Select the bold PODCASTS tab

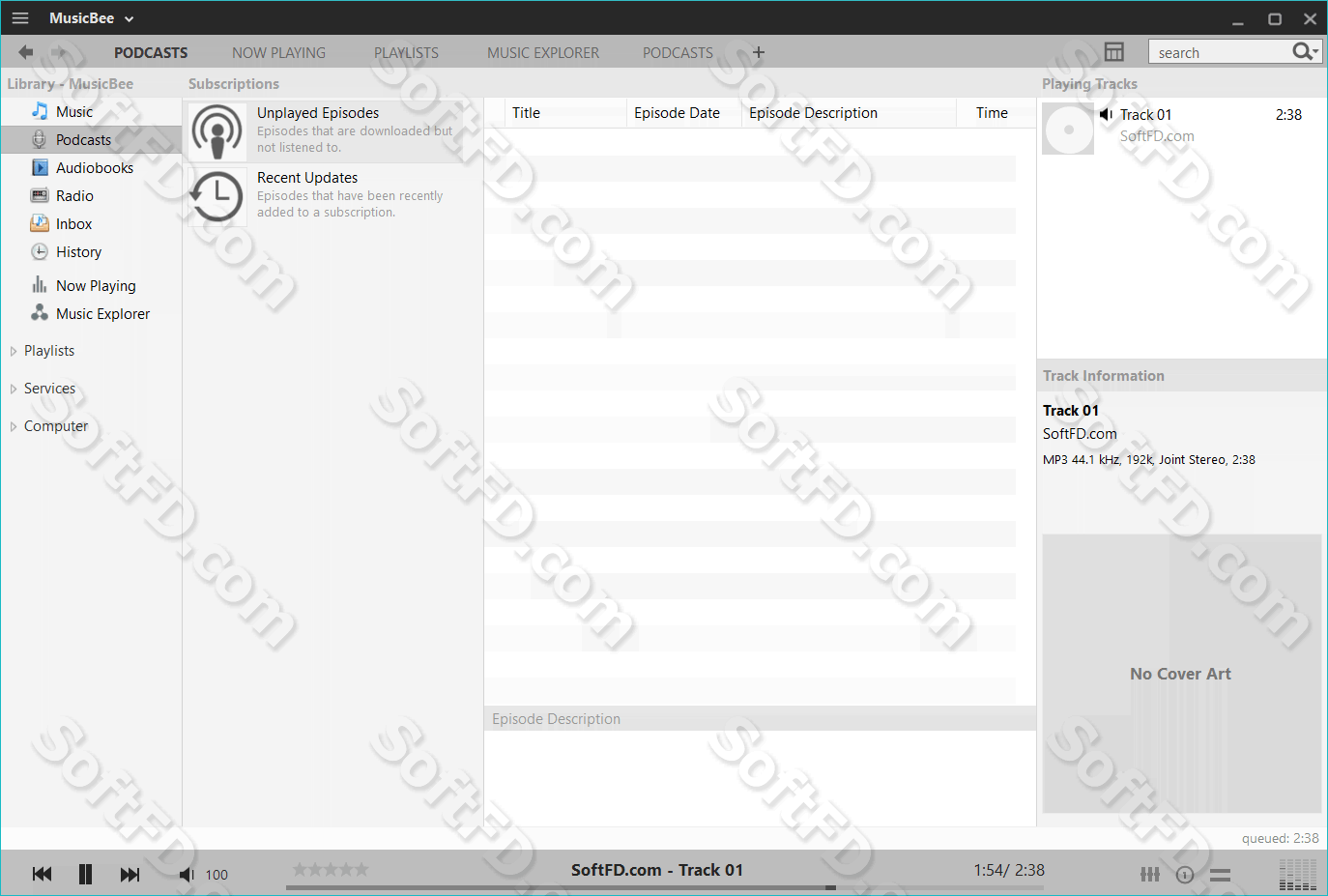[x=151, y=53]
